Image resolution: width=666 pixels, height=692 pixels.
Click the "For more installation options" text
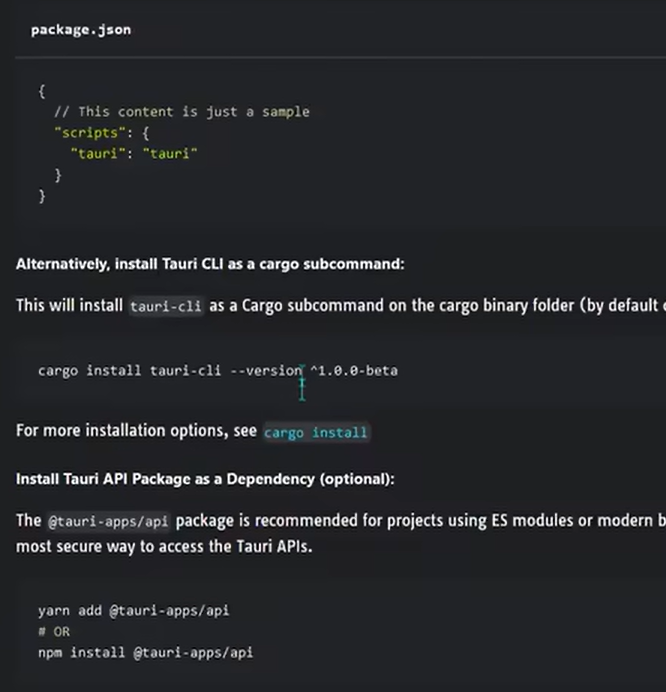tap(136, 432)
